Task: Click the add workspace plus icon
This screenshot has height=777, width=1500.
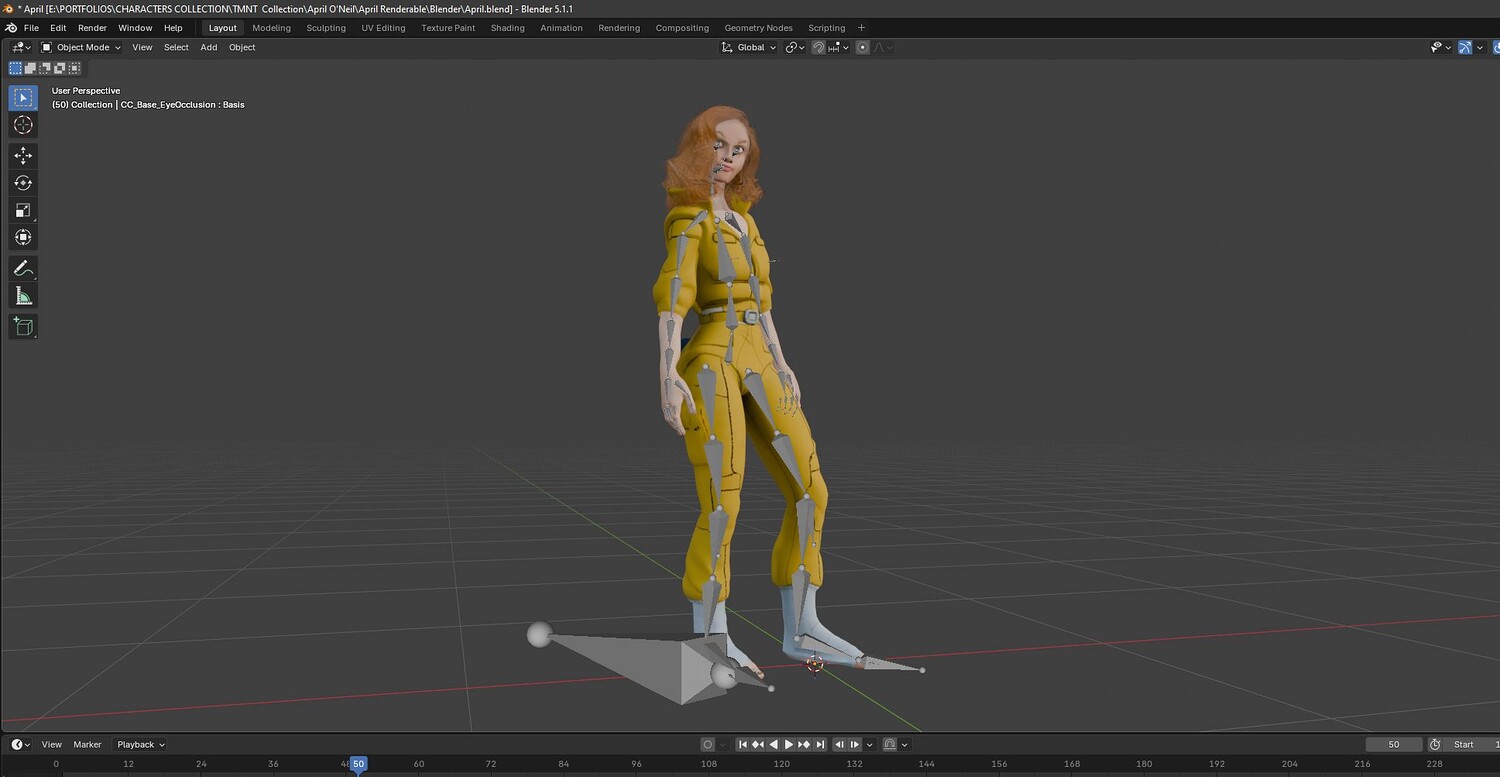Action: pos(862,28)
